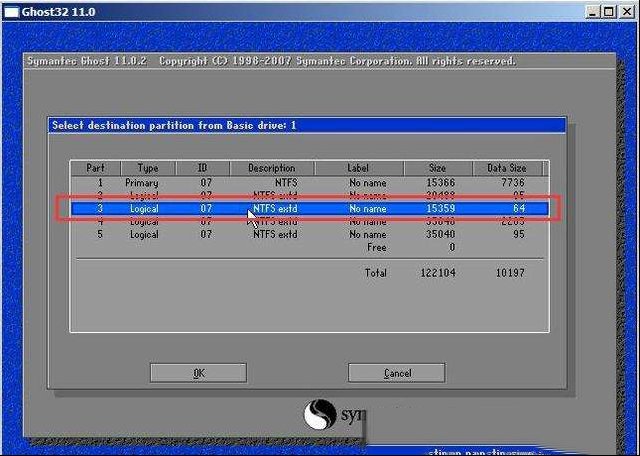Screen dimensions: 640x456
Task: Click the part number '3' in highlighted row
Action: pyautogui.click(x=100, y=209)
